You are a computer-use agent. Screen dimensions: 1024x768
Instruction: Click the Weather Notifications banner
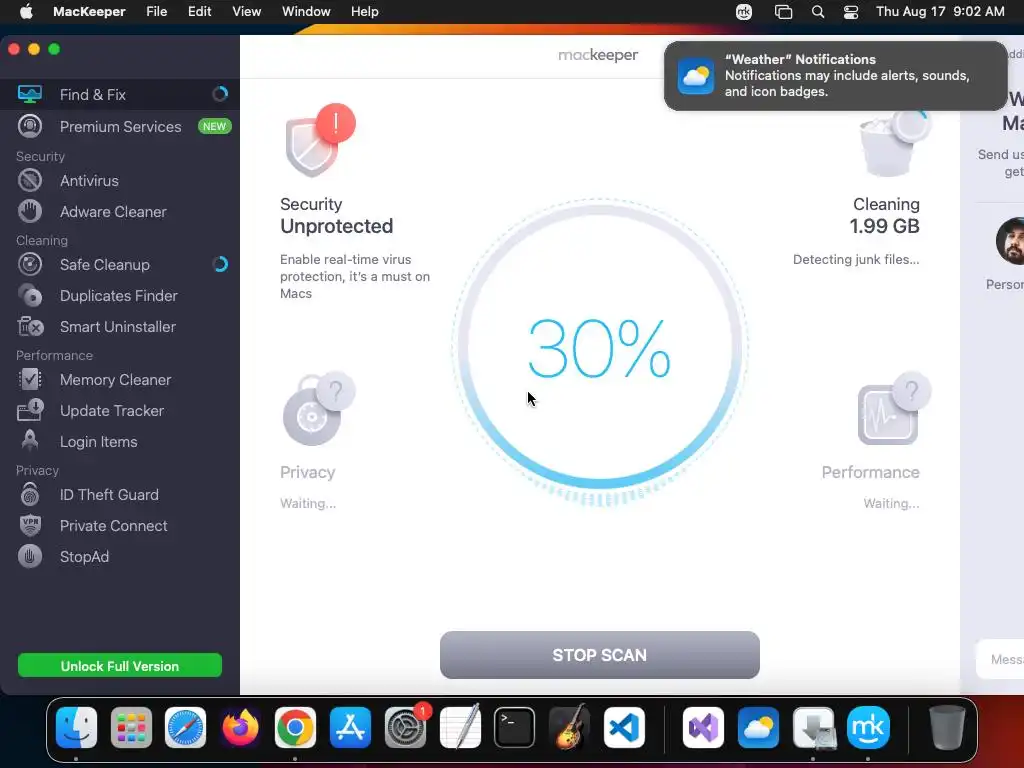835,76
